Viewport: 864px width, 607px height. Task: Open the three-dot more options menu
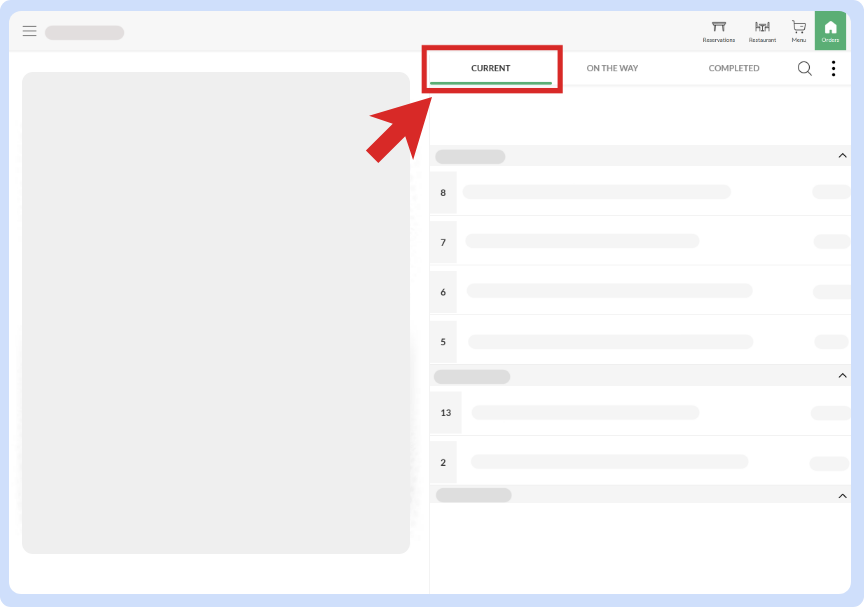pyautogui.click(x=833, y=68)
